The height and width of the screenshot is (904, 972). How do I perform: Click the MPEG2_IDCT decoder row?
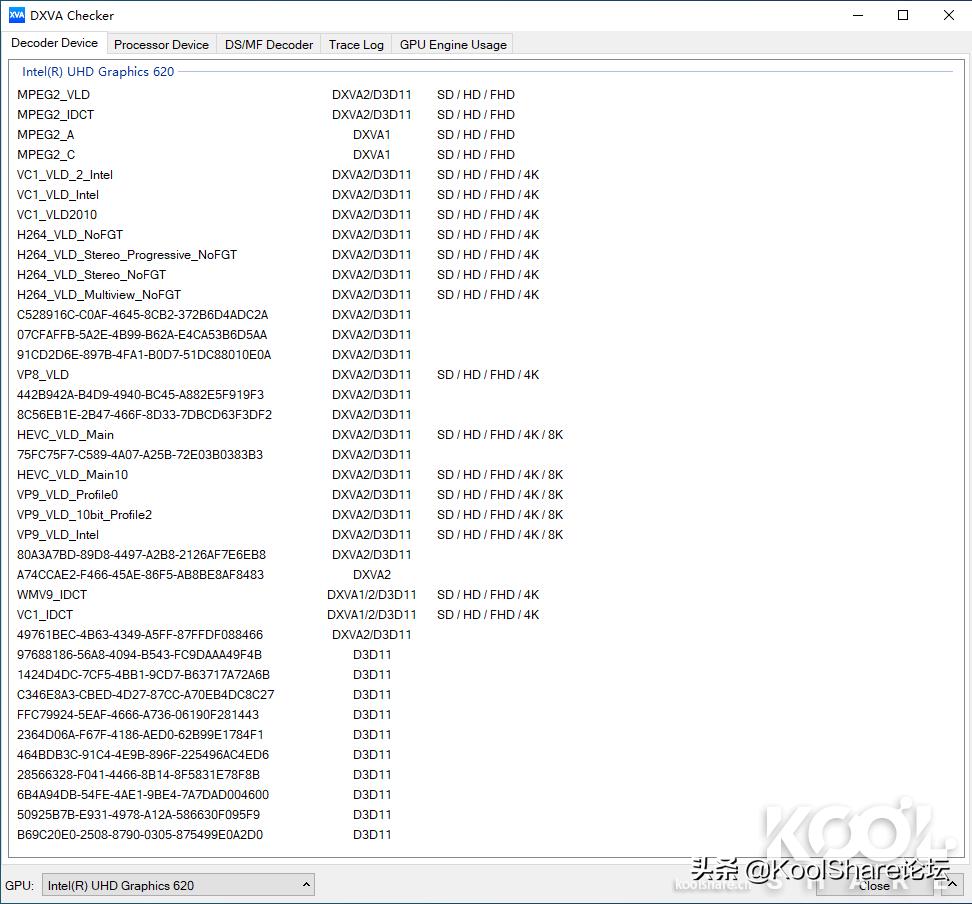click(55, 114)
